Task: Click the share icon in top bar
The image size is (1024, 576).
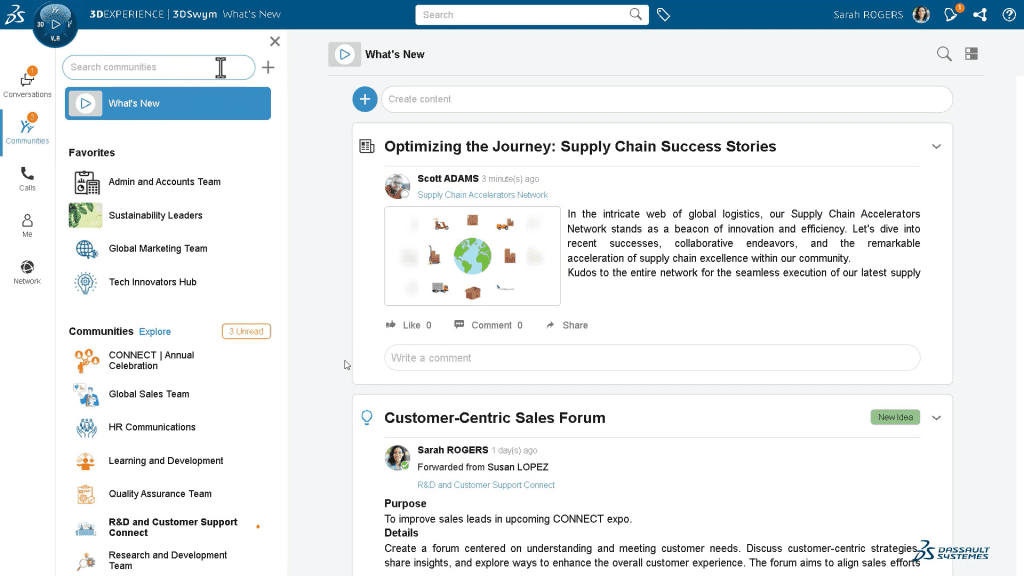Action: [x=980, y=14]
